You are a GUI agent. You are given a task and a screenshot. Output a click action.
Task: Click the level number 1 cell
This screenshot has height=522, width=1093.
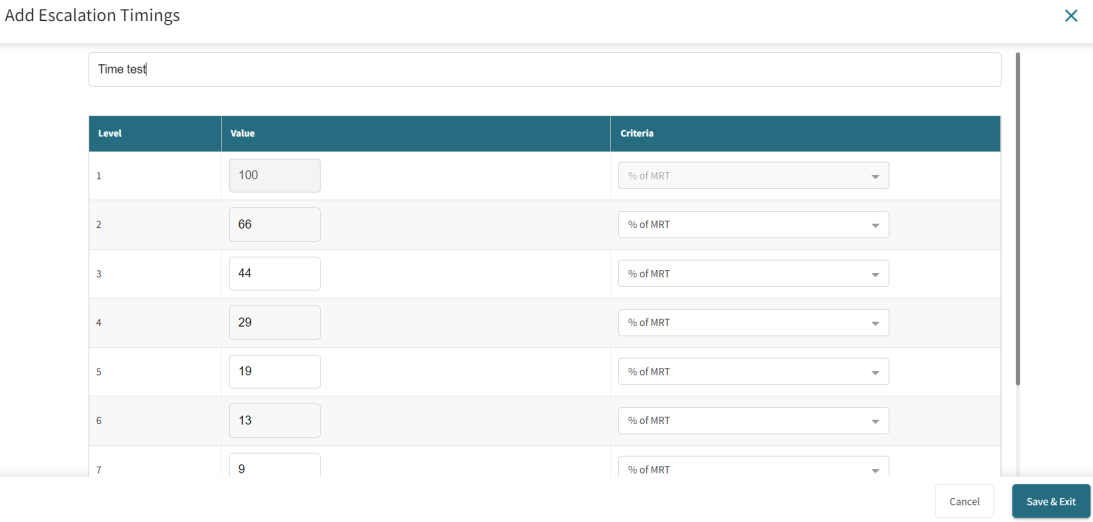pos(155,176)
